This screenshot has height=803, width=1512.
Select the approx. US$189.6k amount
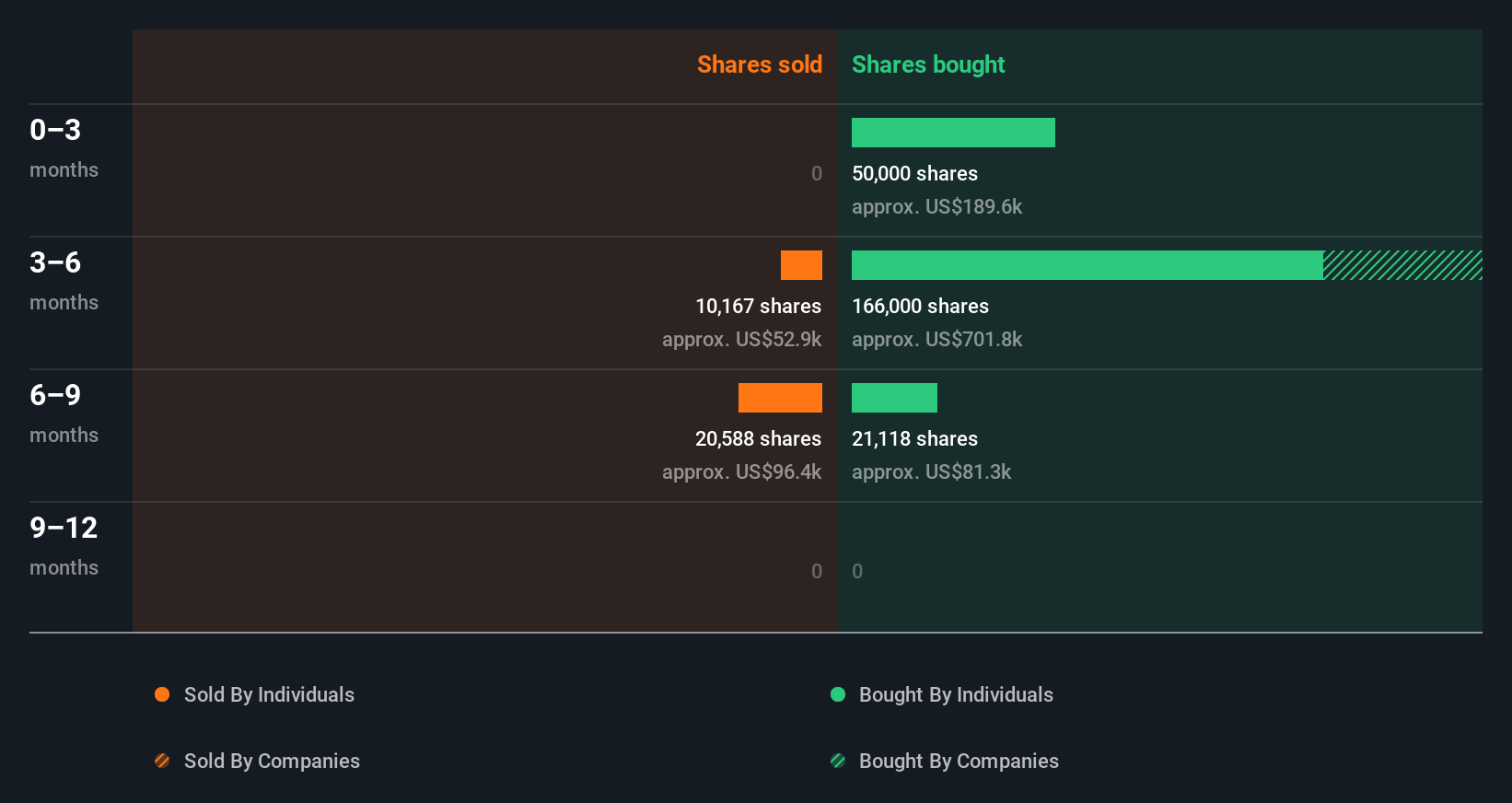(x=936, y=207)
